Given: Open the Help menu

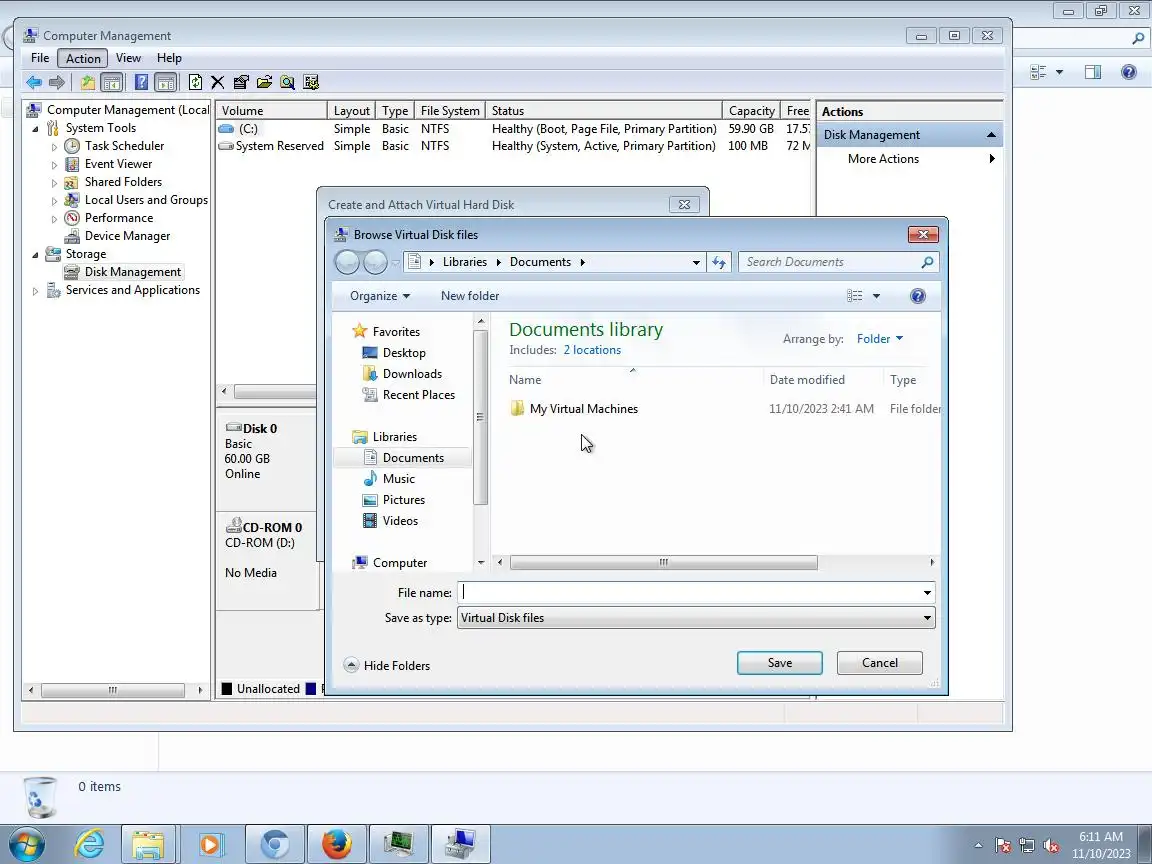Looking at the screenshot, I should [169, 58].
